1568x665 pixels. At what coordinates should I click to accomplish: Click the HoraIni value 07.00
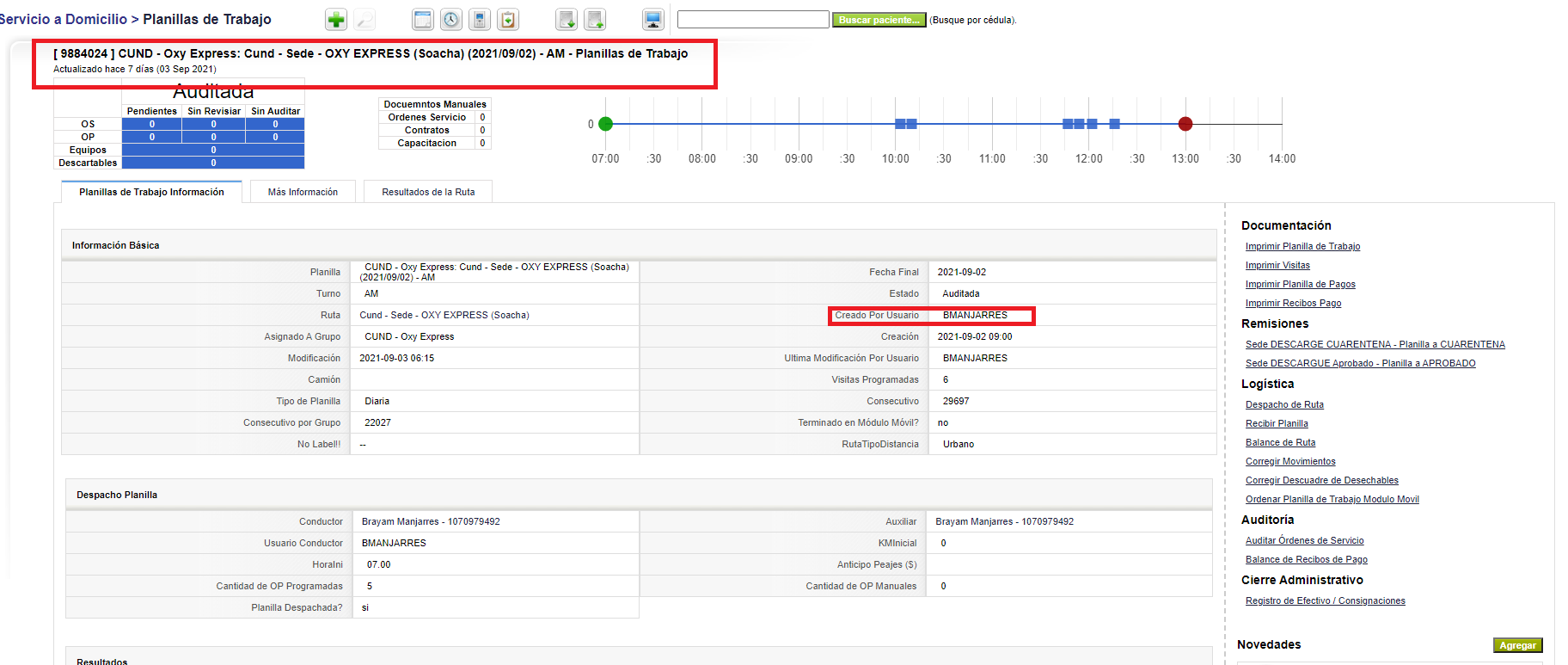coord(378,564)
